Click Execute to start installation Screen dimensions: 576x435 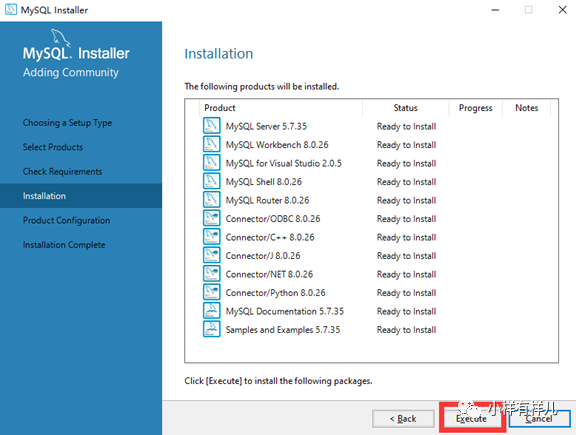click(x=471, y=418)
